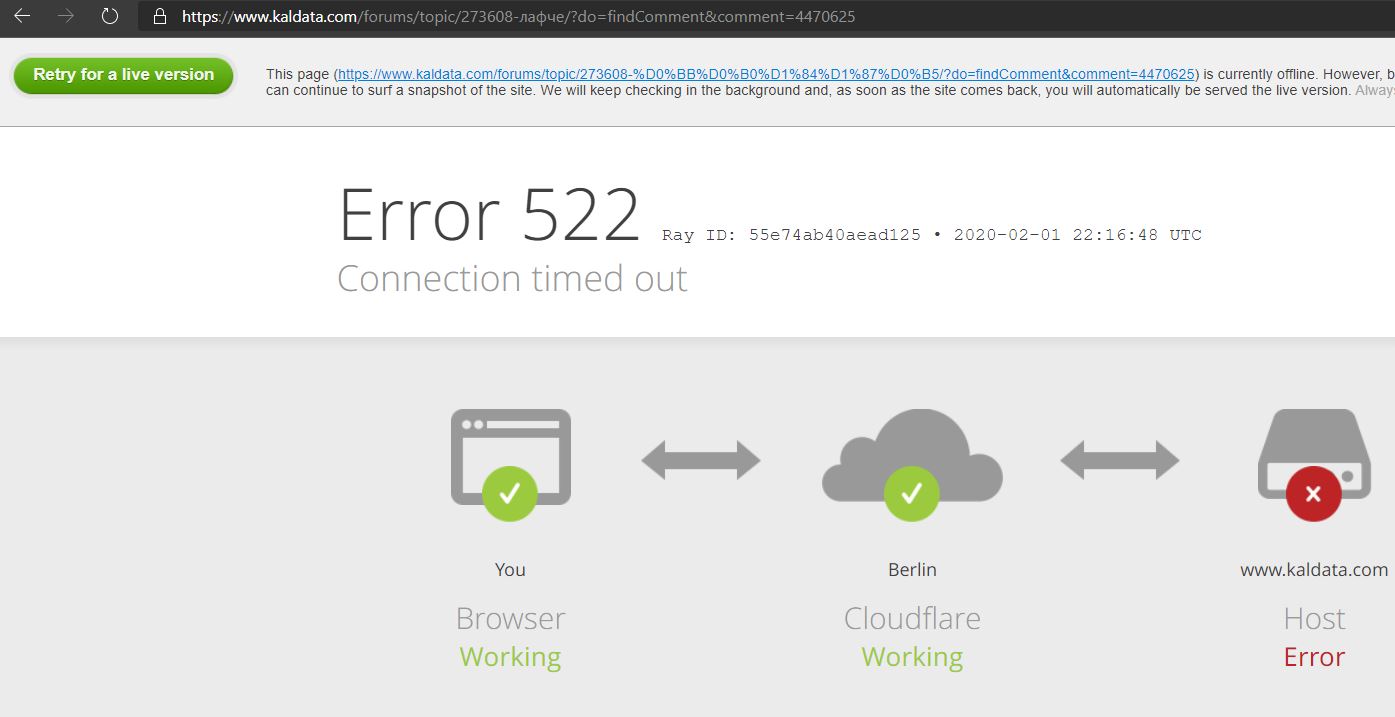This screenshot has width=1395, height=717.
Task: Click the Ray ID text line
Action: point(932,235)
